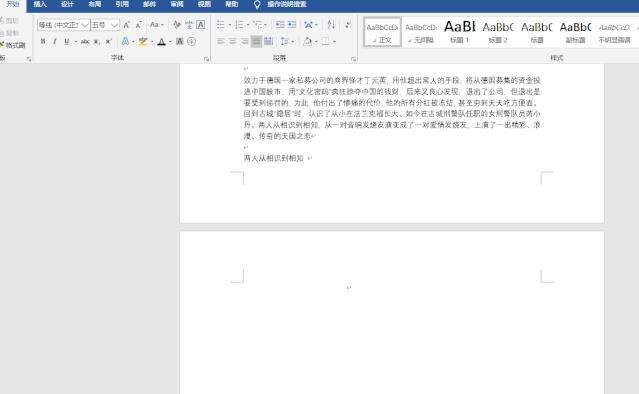
Task: Apply the 标题 2 heading style
Action: coord(498,32)
